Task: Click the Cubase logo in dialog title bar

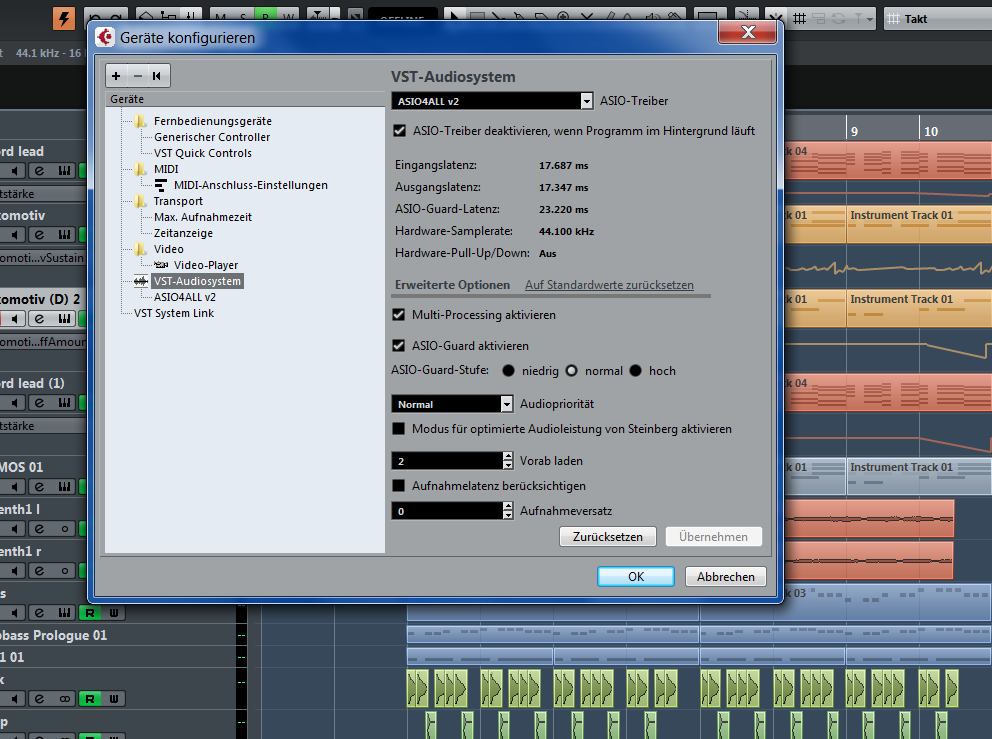Action: pos(105,37)
